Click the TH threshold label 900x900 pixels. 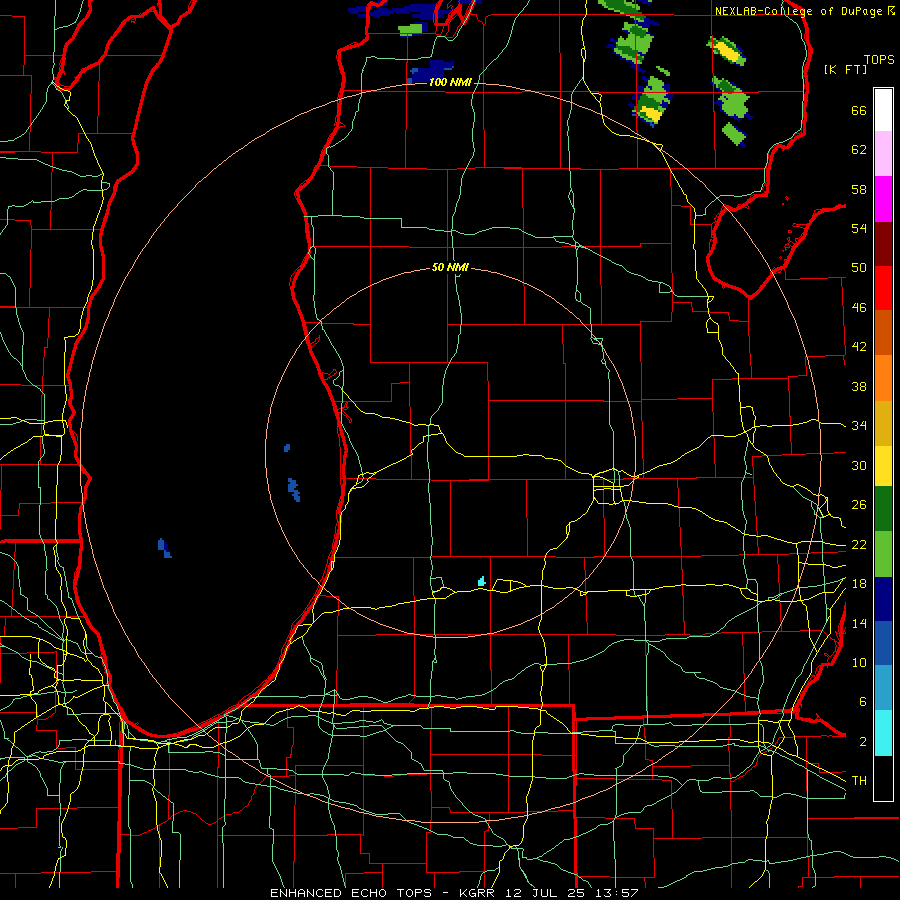[x=859, y=781]
